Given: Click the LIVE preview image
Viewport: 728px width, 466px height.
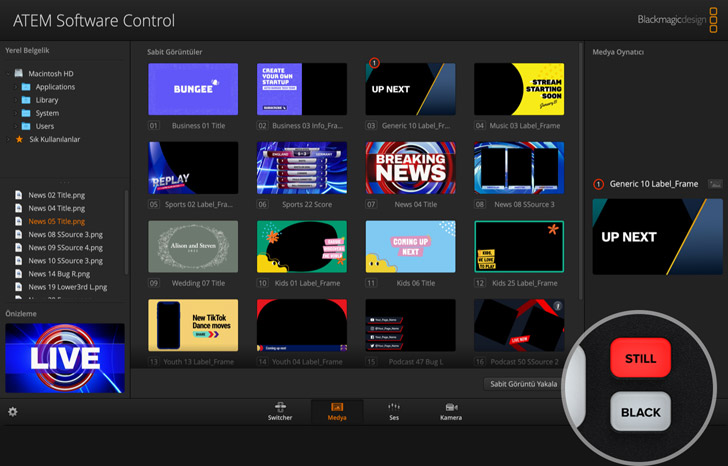Looking at the screenshot, I should [x=65, y=358].
